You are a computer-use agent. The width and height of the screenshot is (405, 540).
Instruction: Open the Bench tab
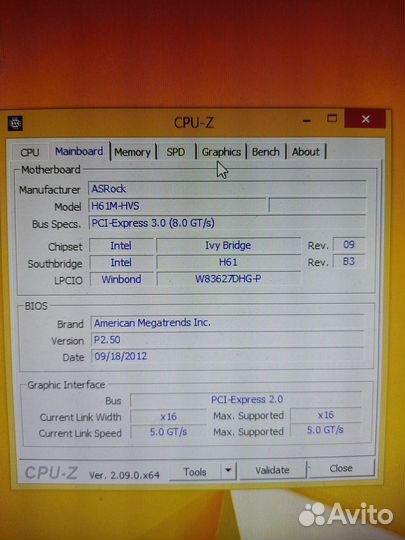click(266, 152)
